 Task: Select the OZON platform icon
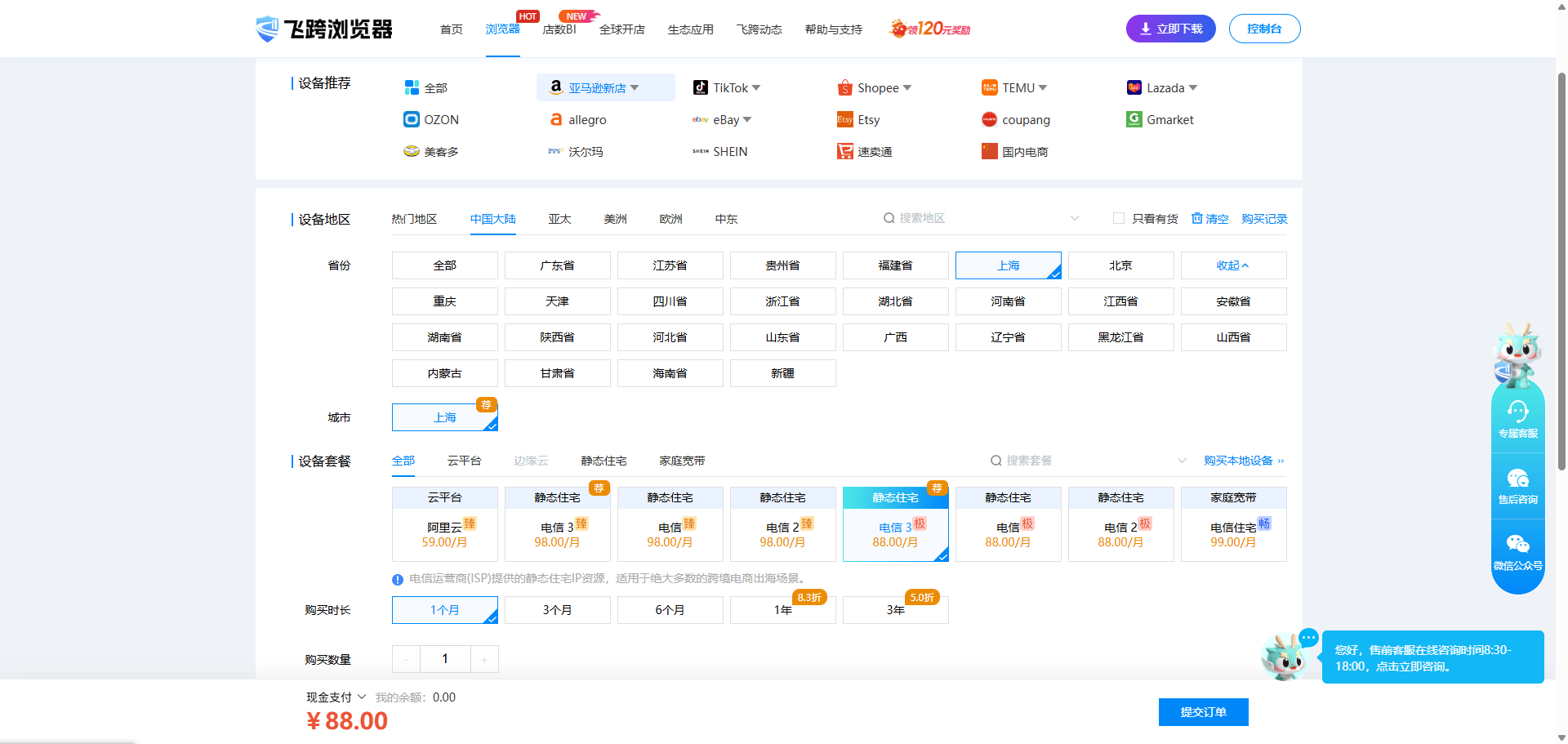point(412,119)
